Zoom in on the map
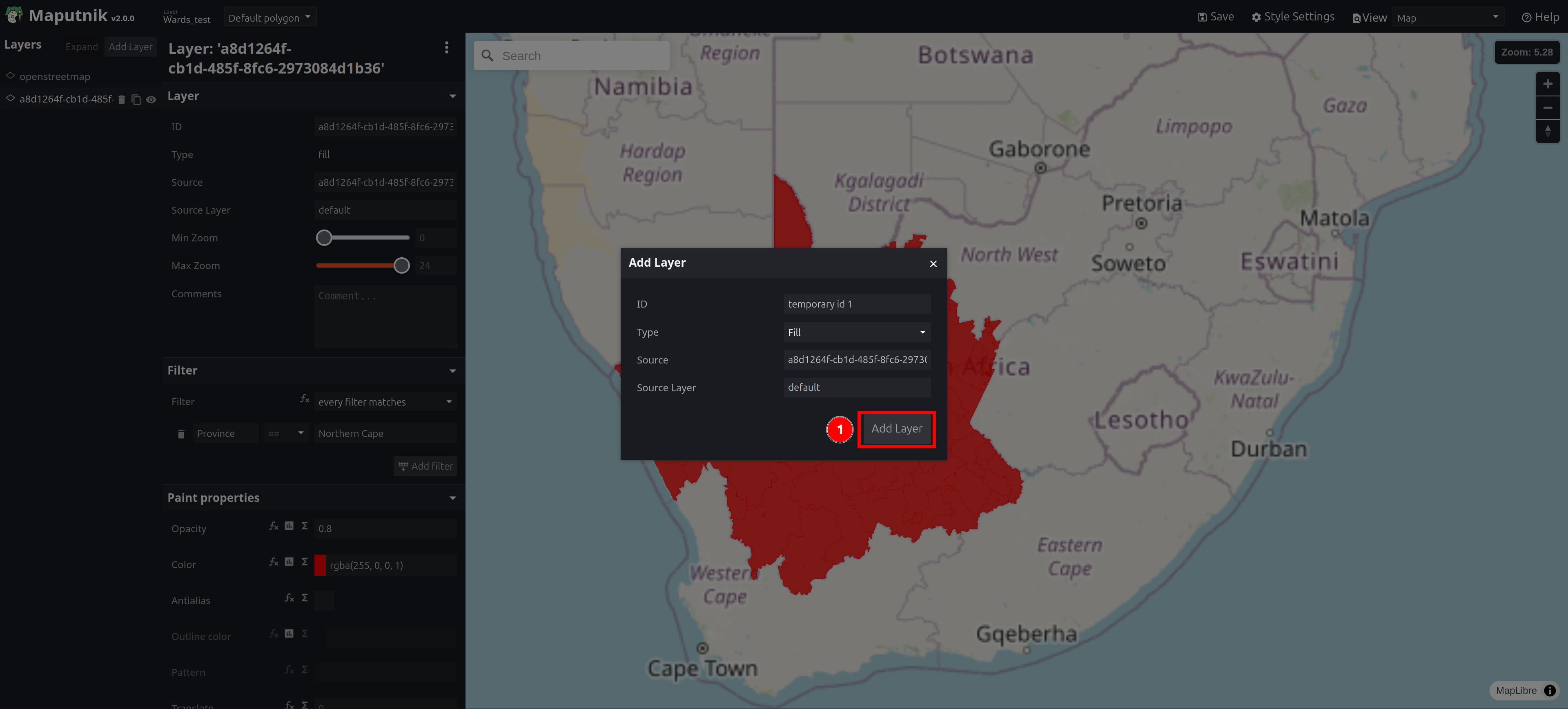This screenshot has height=709, width=1568. [x=1547, y=84]
